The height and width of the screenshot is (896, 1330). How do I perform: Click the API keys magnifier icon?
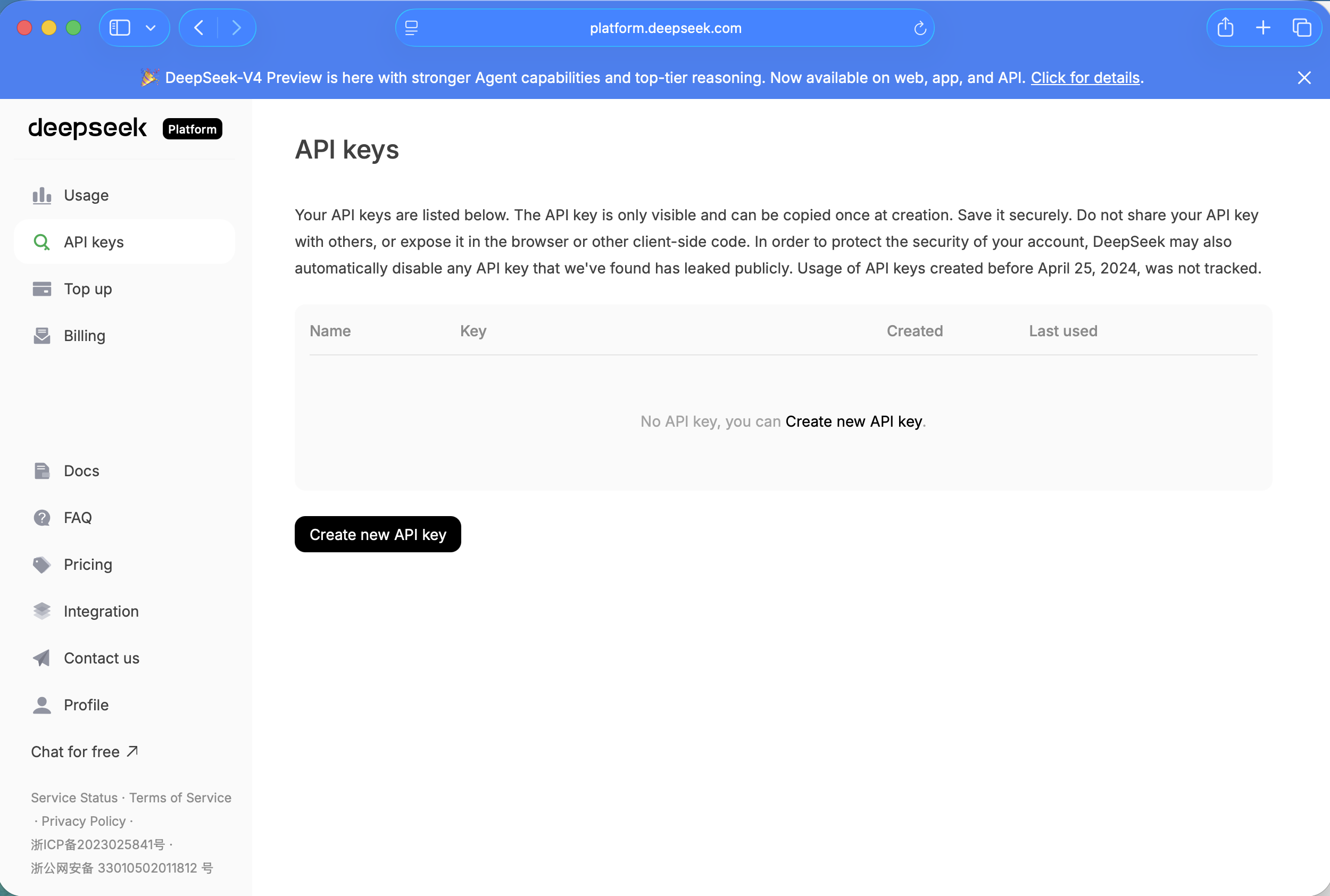point(41,242)
